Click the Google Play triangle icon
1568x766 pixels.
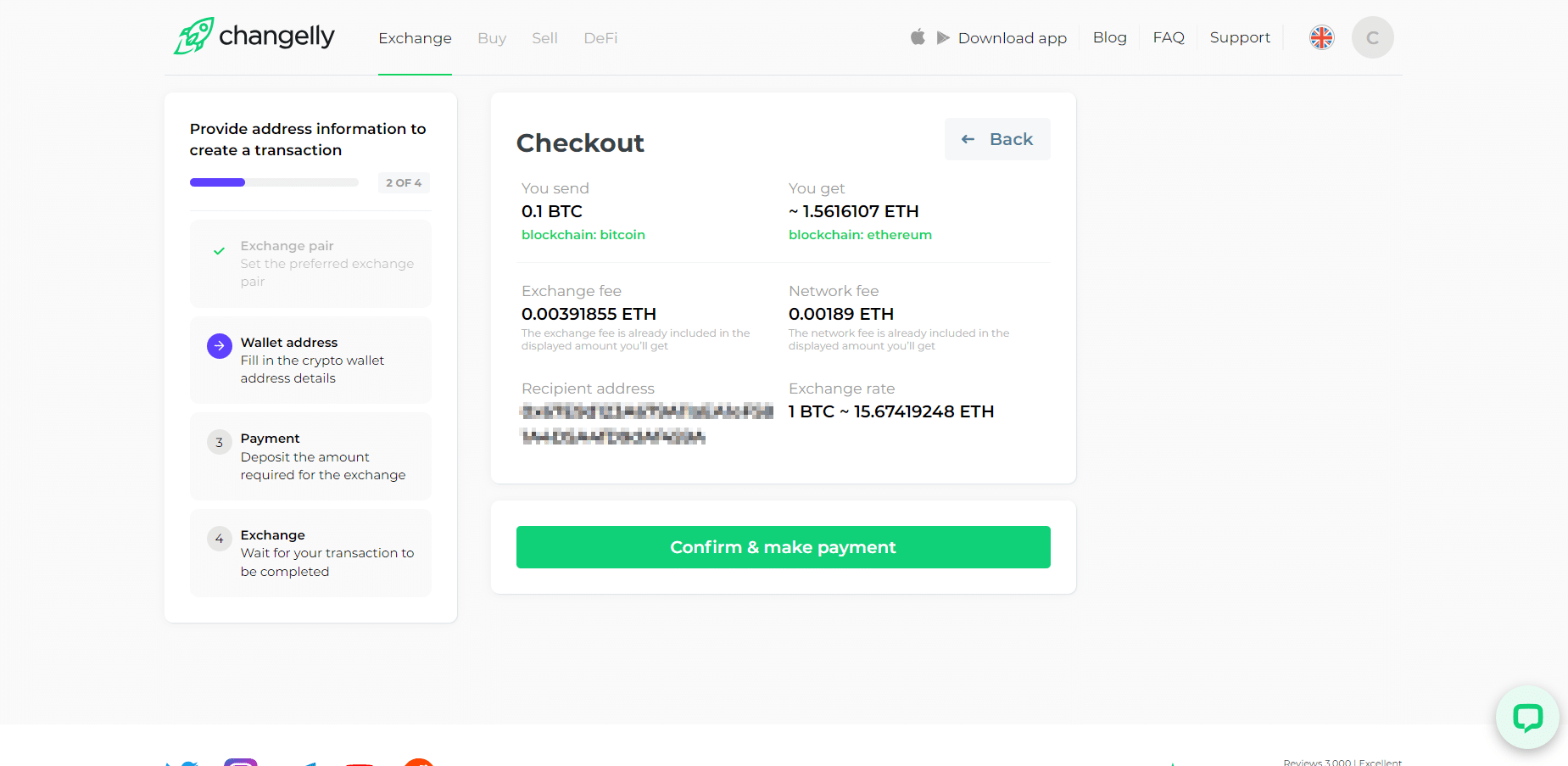[x=942, y=38]
